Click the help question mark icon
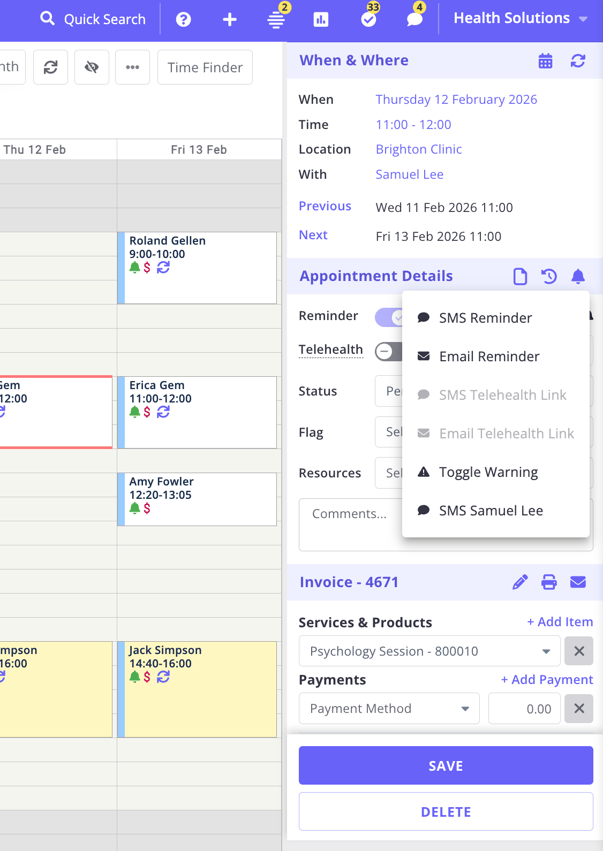The image size is (603, 851). [x=183, y=19]
